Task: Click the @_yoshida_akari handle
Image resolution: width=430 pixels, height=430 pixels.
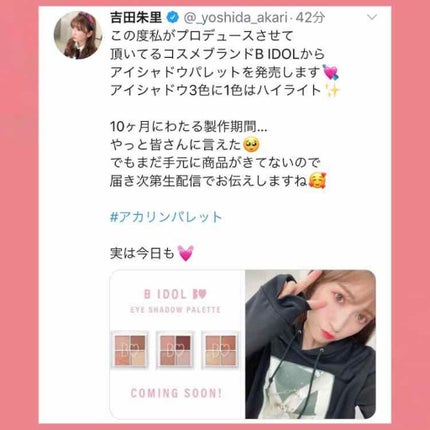Action: [235, 18]
